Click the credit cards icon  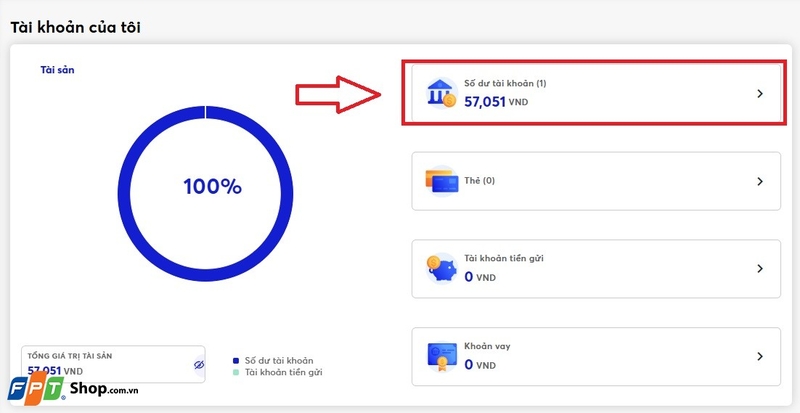441,181
